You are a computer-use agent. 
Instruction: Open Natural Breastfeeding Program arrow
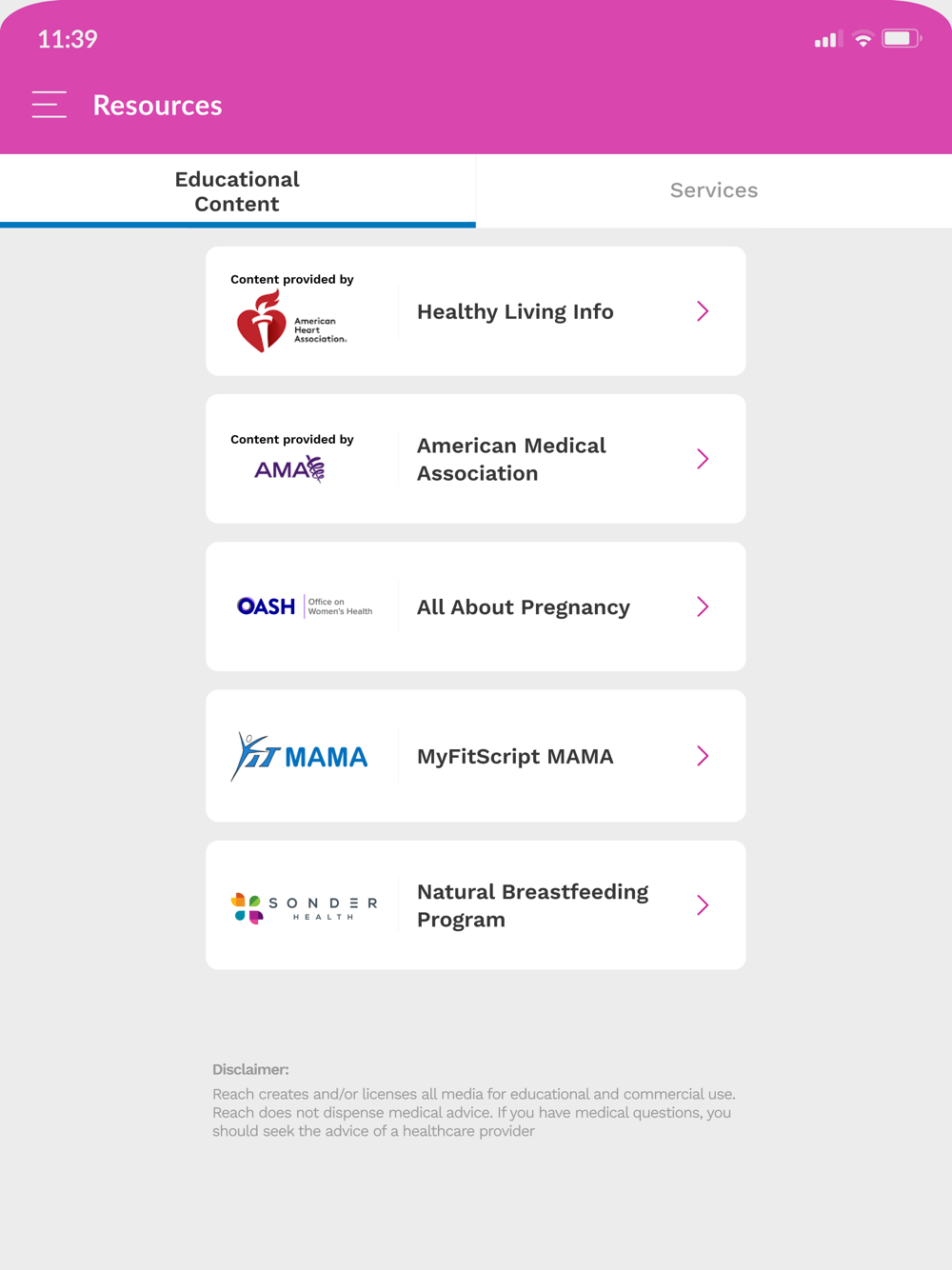coord(703,904)
